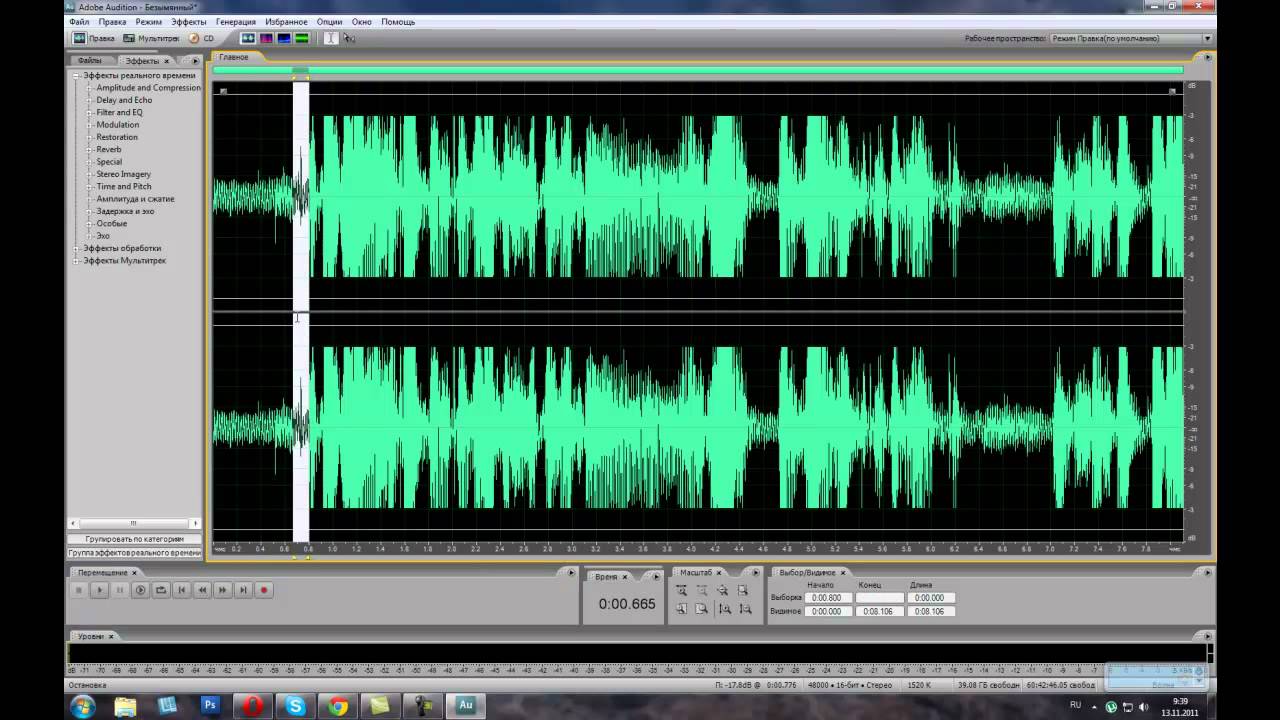1280x720 pixels.
Task: Open the Файл menu
Action: [x=79, y=21]
